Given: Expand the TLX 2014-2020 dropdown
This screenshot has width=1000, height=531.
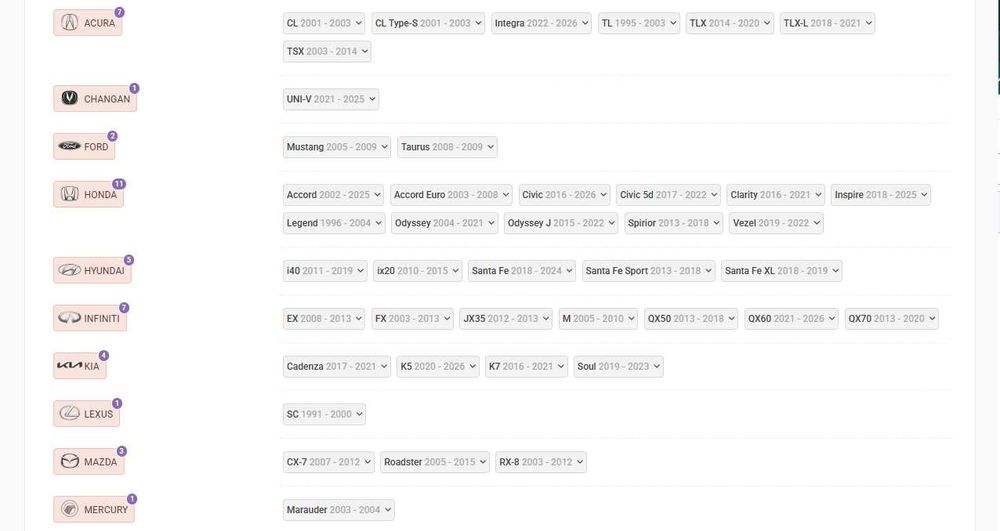Looking at the screenshot, I should 730,23.
